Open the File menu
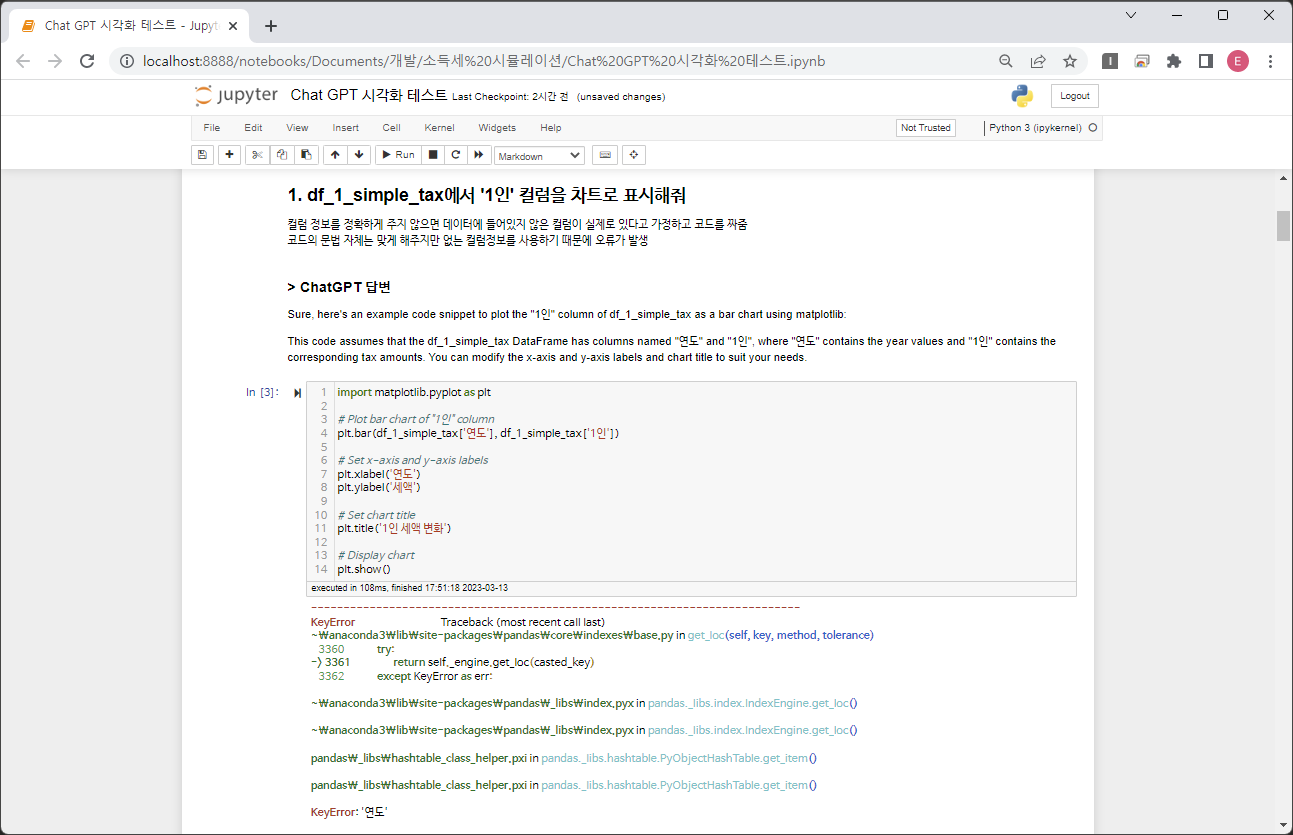Viewport: 1293px width, 835px height. (212, 128)
